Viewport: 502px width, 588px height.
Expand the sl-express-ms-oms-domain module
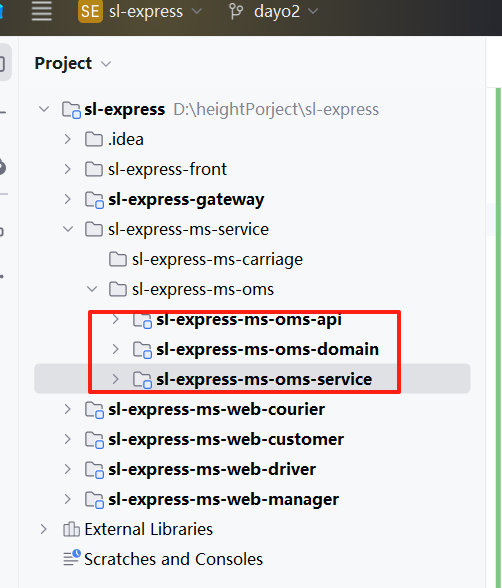click(x=115, y=349)
